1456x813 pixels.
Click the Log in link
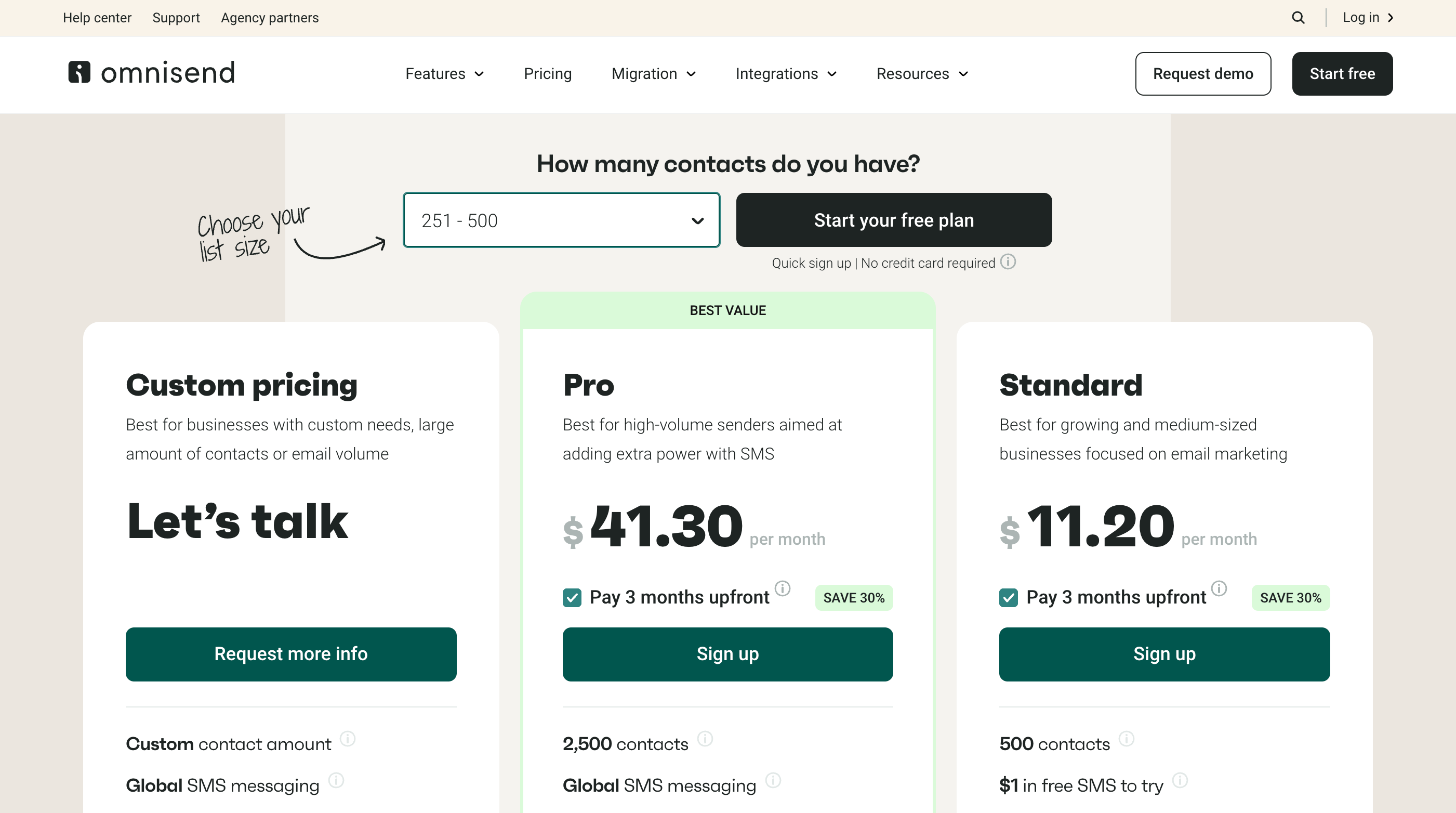coord(1367,18)
